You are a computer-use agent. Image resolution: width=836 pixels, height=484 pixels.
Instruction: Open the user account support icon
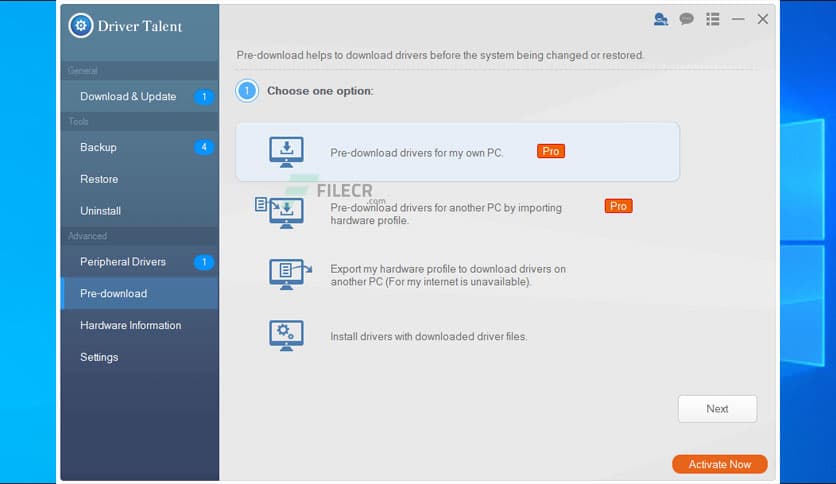[x=661, y=19]
